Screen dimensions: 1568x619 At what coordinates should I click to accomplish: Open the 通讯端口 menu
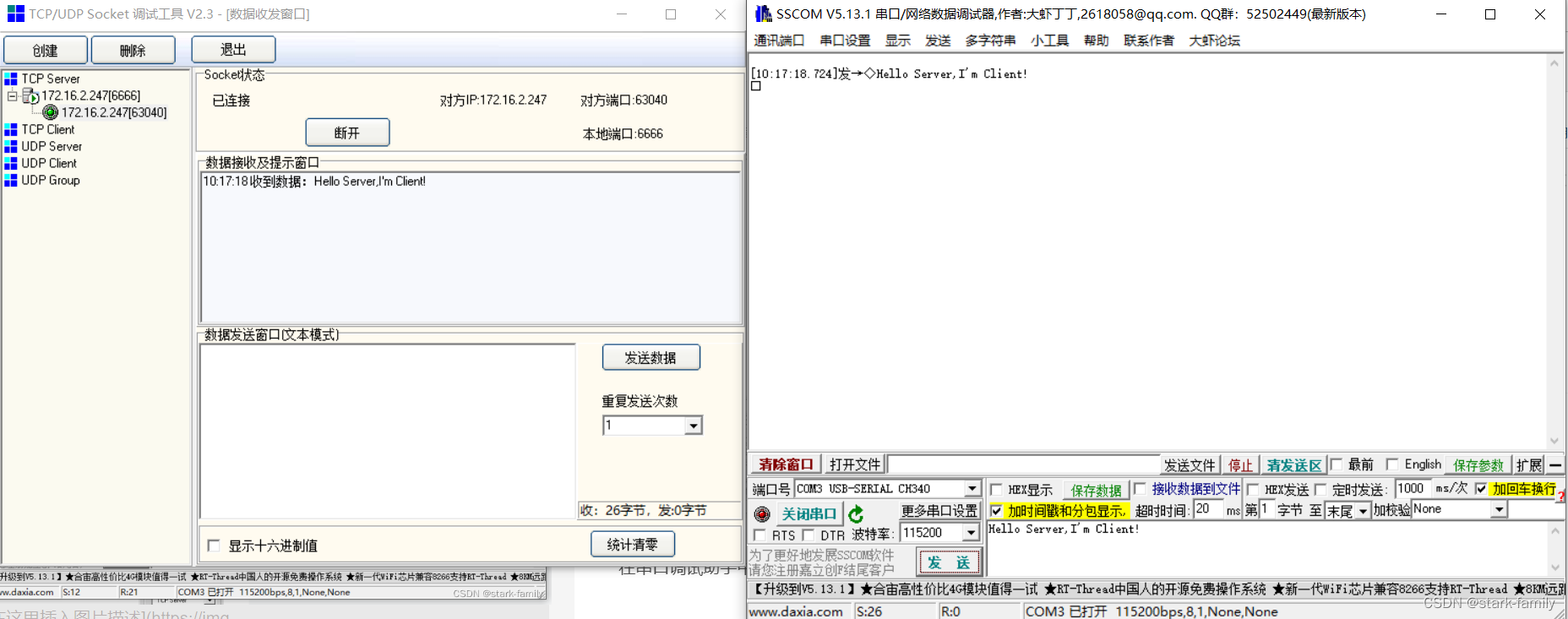[779, 41]
